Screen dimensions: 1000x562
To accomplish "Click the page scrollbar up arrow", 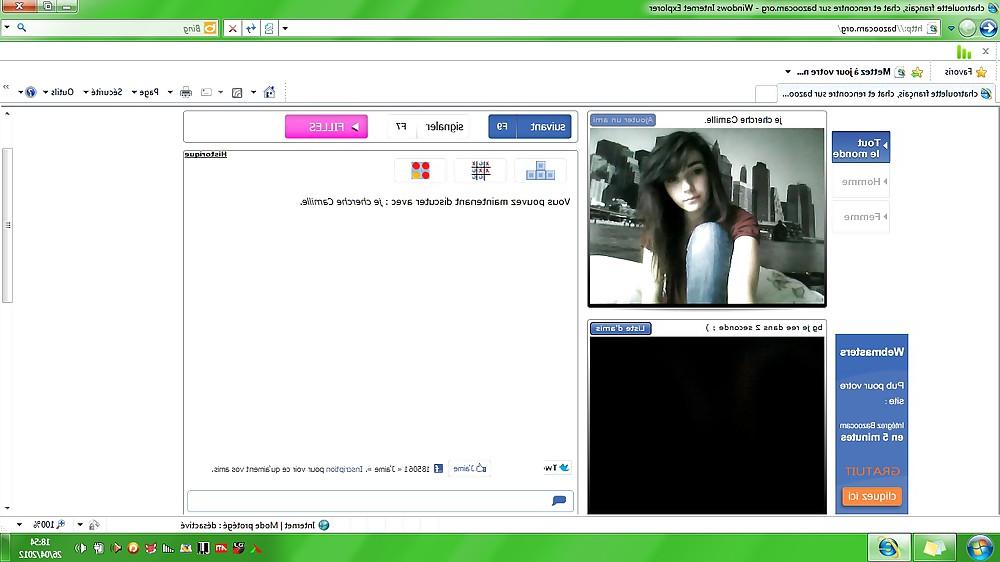I will [7, 114].
